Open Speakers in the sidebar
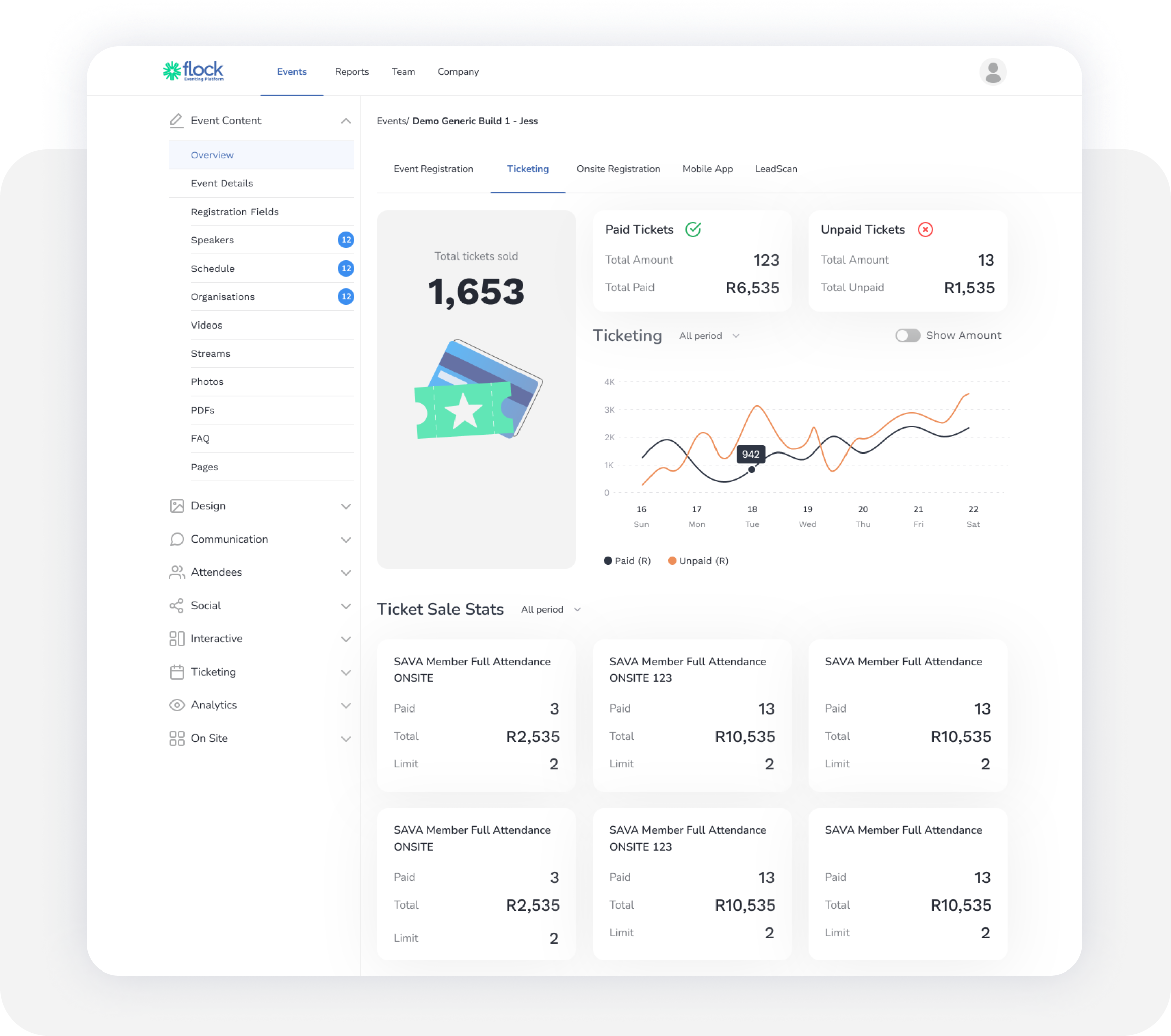The image size is (1171, 1036). (213, 240)
